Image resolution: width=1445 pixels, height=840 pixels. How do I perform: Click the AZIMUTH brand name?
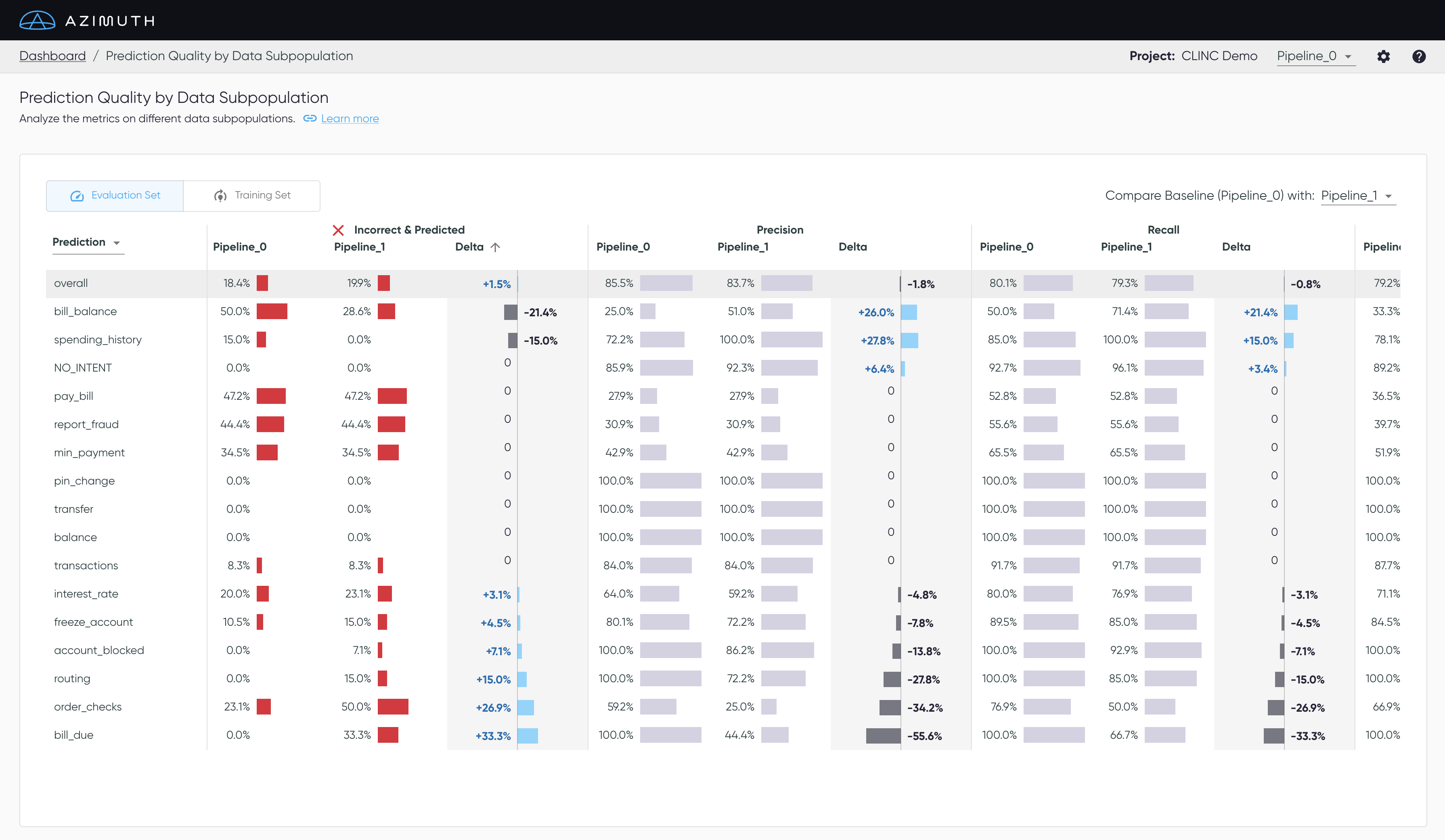109,21
